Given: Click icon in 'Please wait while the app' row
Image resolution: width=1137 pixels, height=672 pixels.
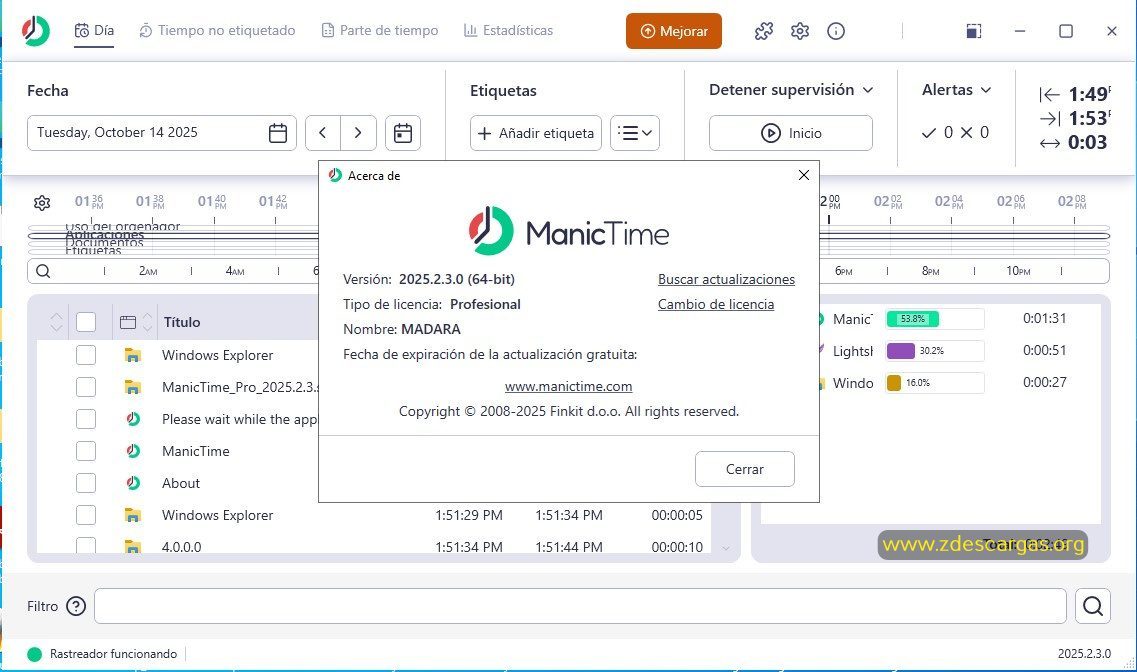Looking at the screenshot, I should (x=133, y=419).
